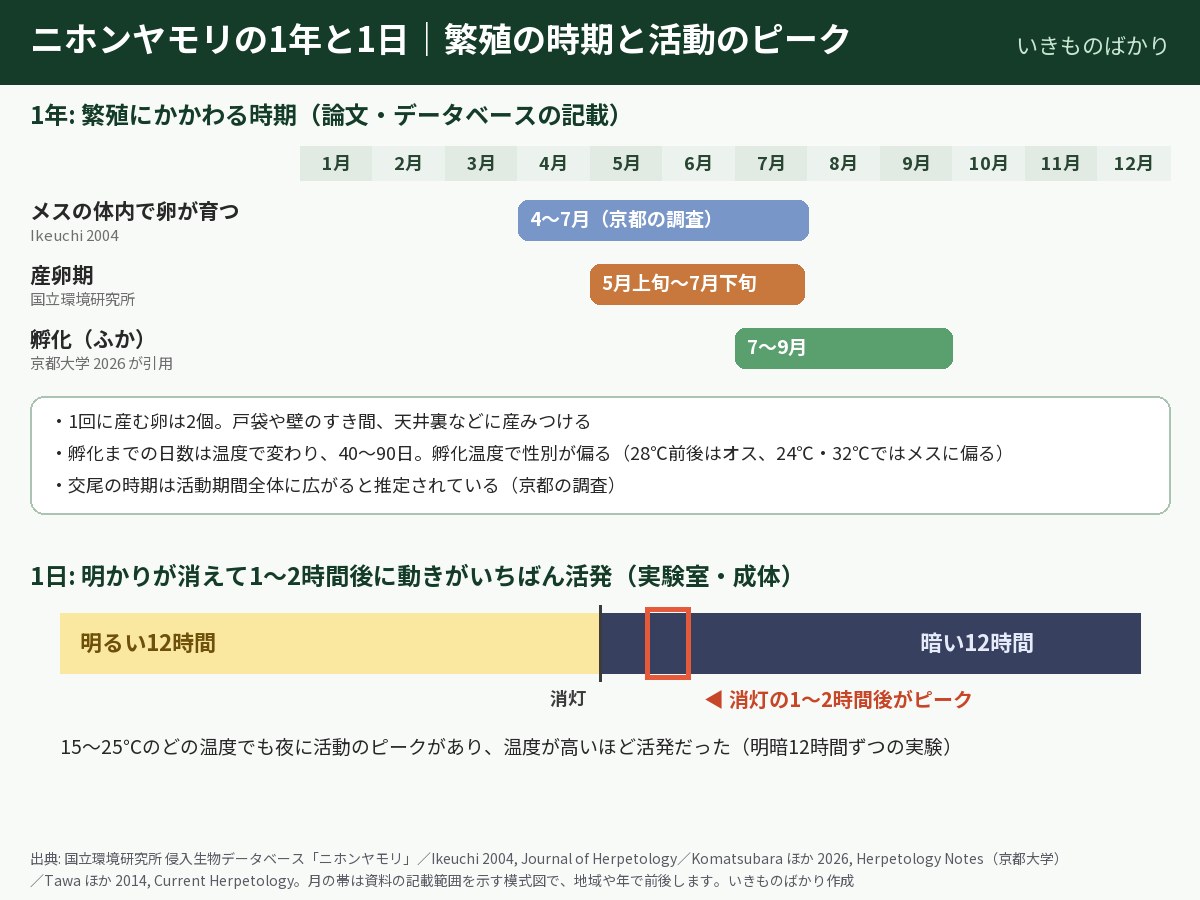Click the 消灯 label under the bar
The height and width of the screenshot is (900, 1200).
pyautogui.click(x=568, y=699)
